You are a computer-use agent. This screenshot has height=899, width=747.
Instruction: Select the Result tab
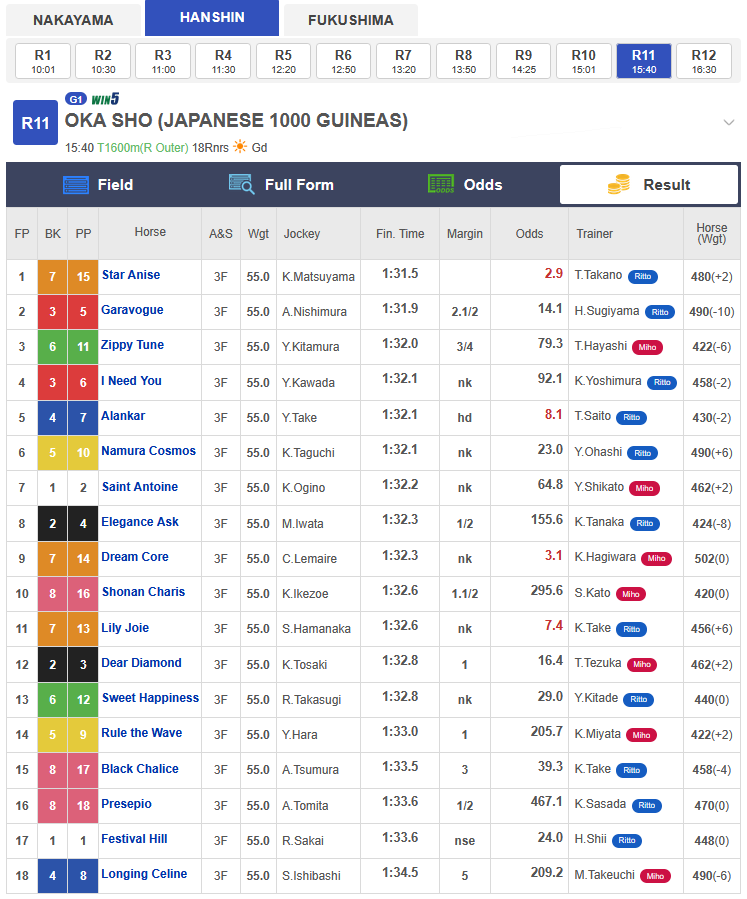tap(649, 185)
